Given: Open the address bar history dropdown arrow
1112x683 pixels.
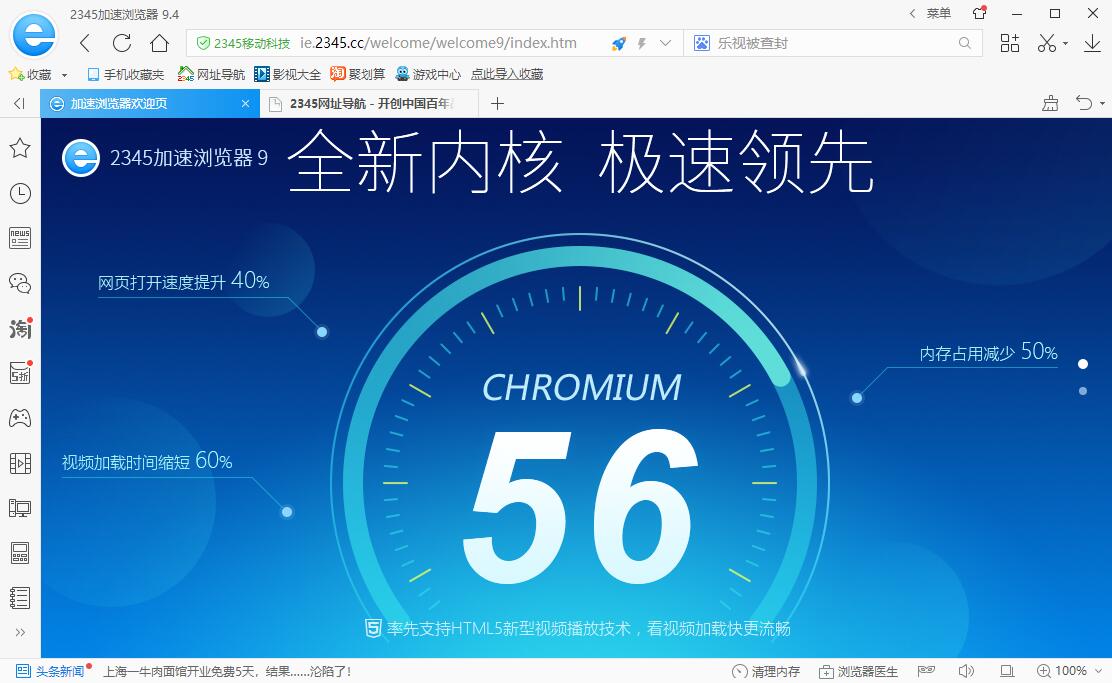Looking at the screenshot, I should (x=663, y=43).
